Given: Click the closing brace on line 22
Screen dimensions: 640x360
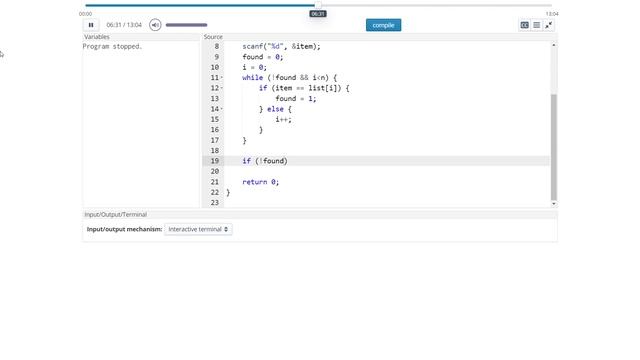Looking at the screenshot, I should [x=228, y=192].
